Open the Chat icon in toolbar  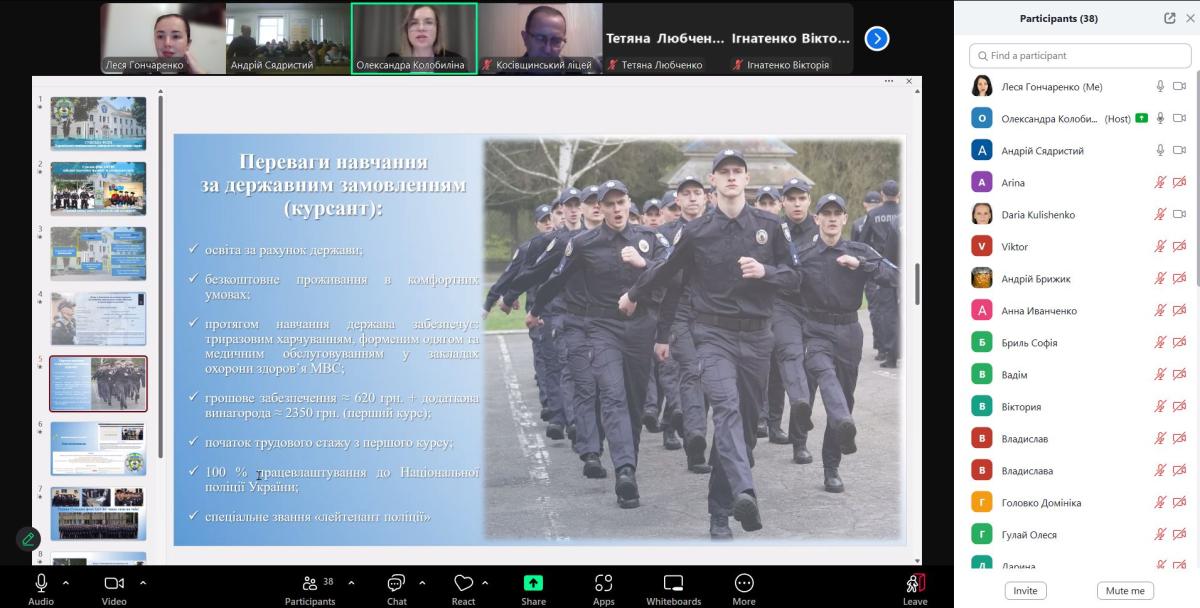[x=396, y=584]
